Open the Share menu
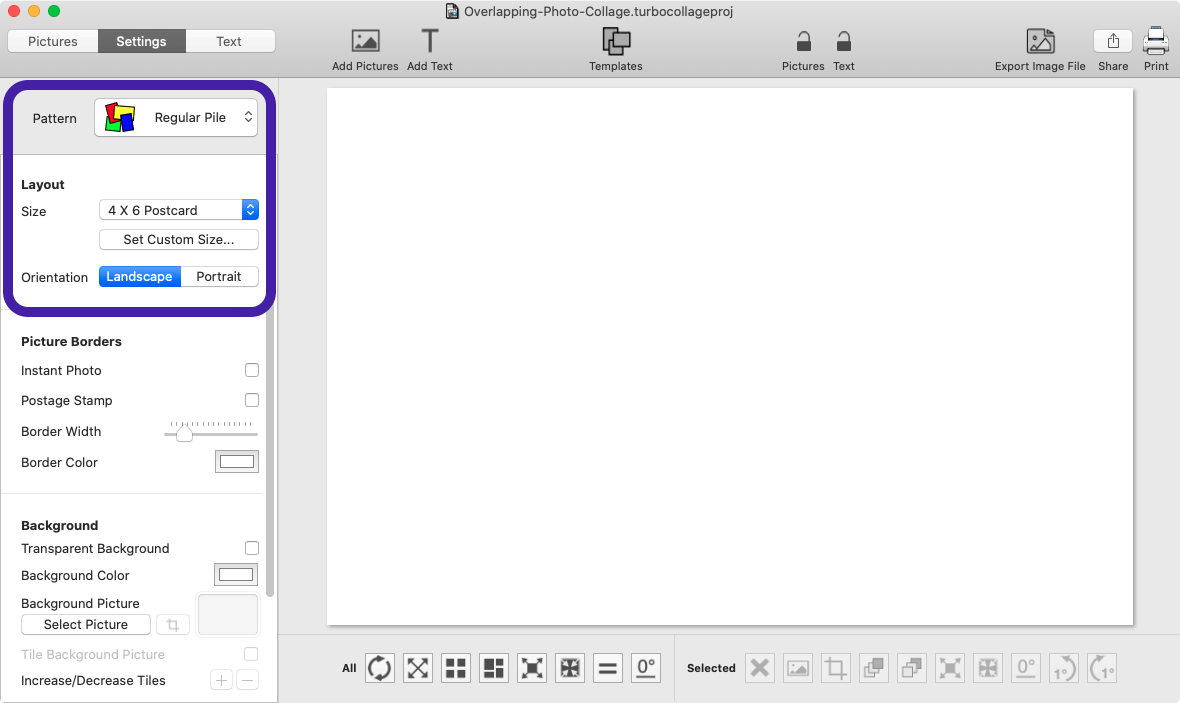Image resolution: width=1180 pixels, height=703 pixels. click(1113, 41)
